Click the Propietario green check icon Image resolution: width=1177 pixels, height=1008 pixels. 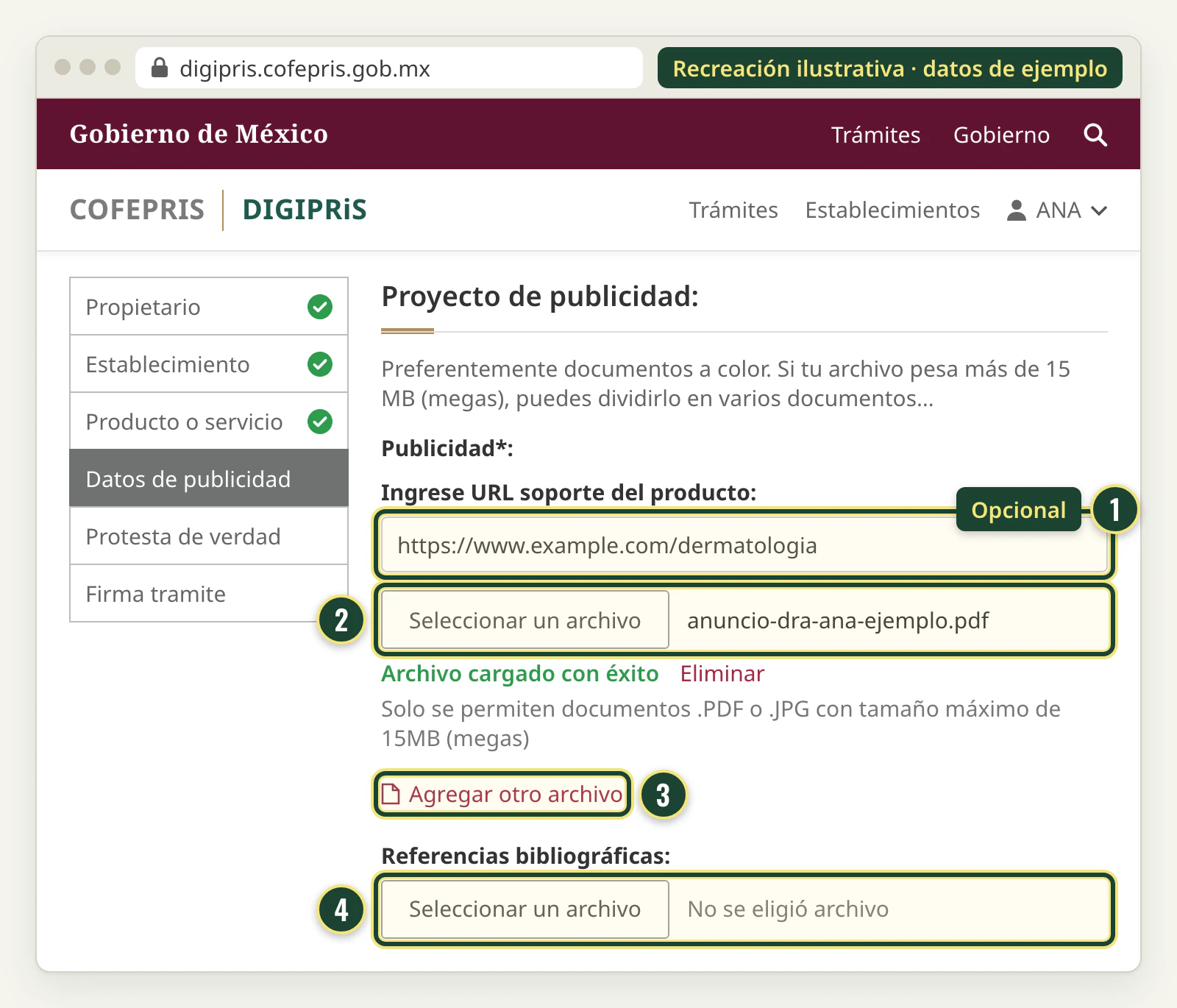pos(320,307)
